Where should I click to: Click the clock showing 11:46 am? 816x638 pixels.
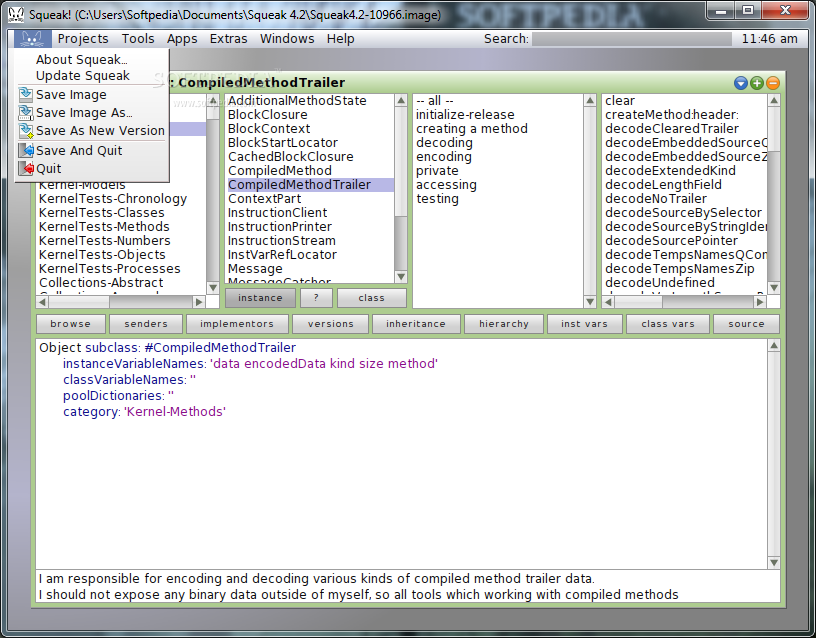click(769, 39)
